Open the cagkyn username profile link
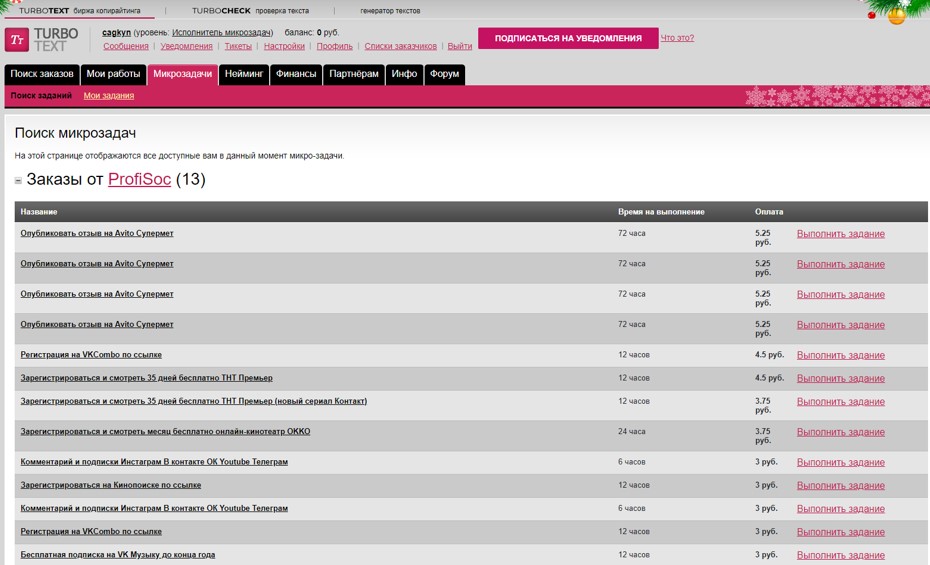Image resolution: width=930 pixels, height=565 pixels. click(116, 33)
